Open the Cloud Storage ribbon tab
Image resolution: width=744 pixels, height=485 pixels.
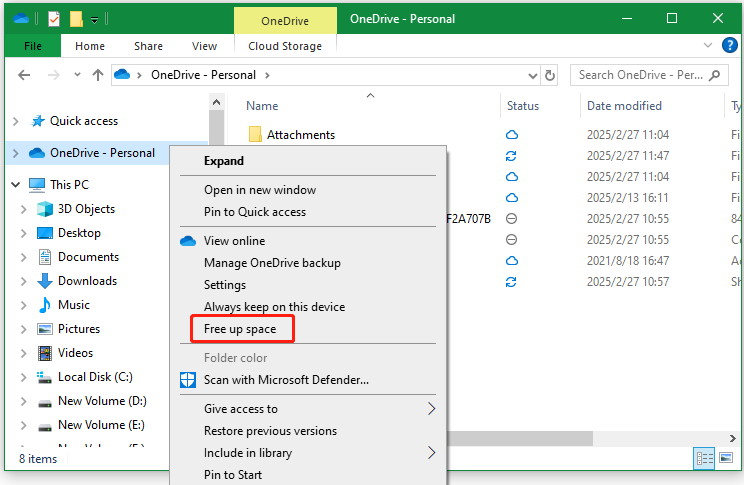285,46
